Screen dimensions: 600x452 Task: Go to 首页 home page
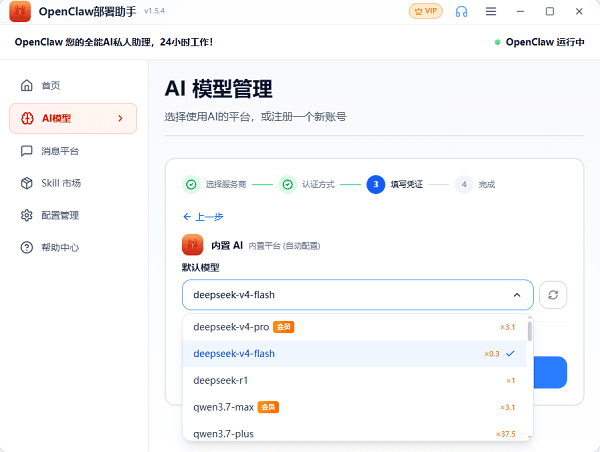(73, 85)
